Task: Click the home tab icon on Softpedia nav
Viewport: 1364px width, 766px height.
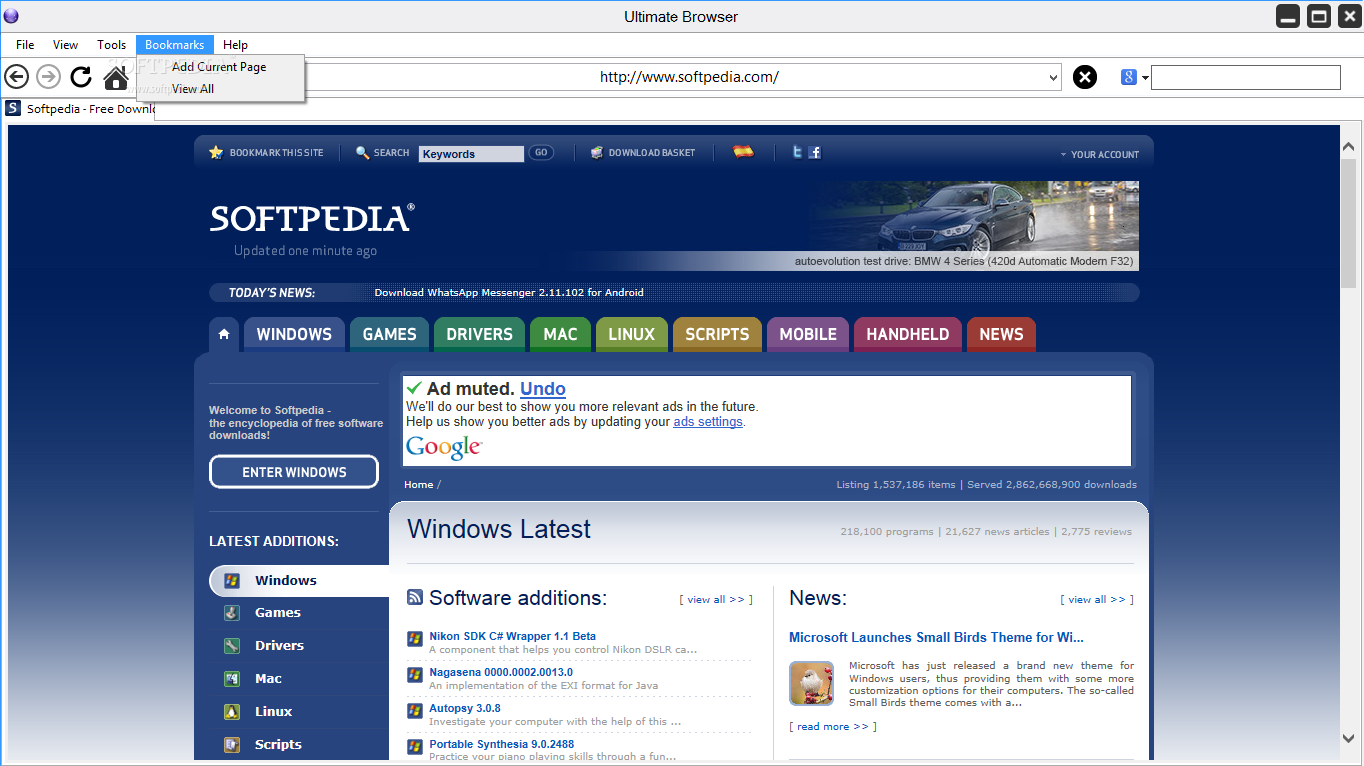Action: click(x=224, y=334)
